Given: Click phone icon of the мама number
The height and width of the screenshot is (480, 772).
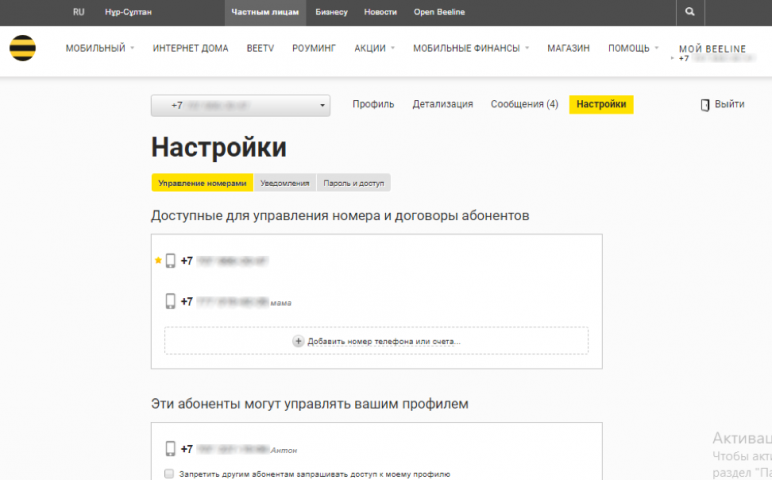Looking at the screenshot, I should (171, 301).
